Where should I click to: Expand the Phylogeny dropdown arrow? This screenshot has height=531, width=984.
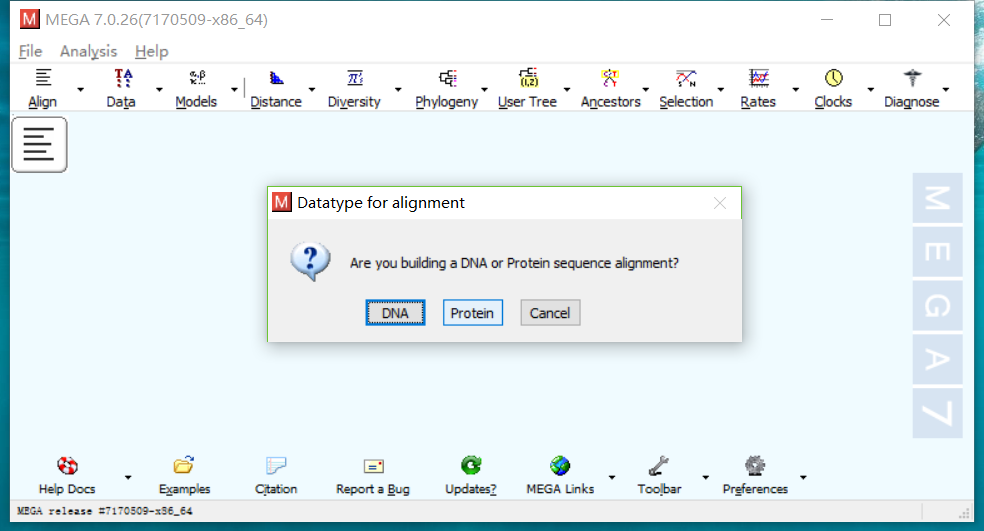(484, 90)
